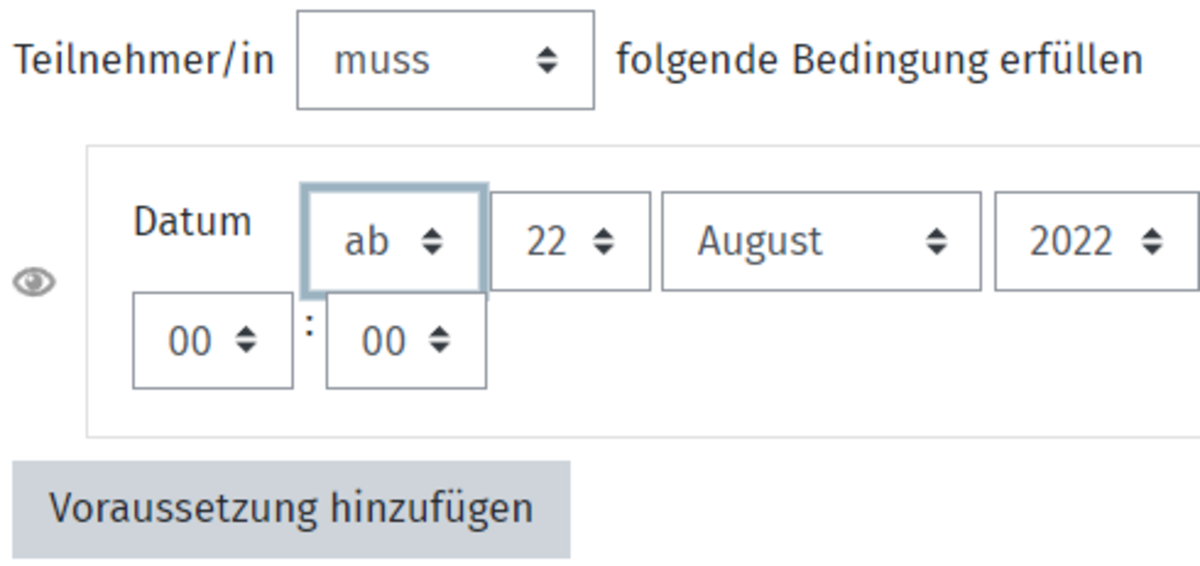1200x566 pixels.
Task: Open the hour dropdown before the colon
Action: pos(213,341)
